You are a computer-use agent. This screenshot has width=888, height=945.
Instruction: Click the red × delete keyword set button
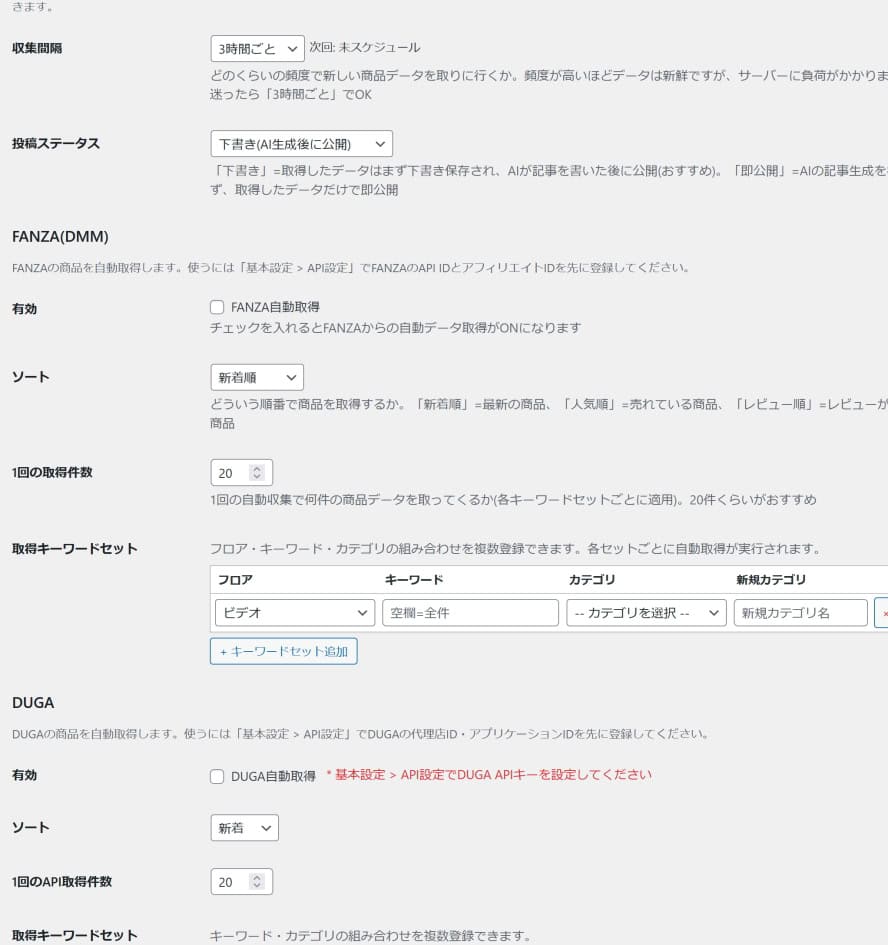[883, 613]
